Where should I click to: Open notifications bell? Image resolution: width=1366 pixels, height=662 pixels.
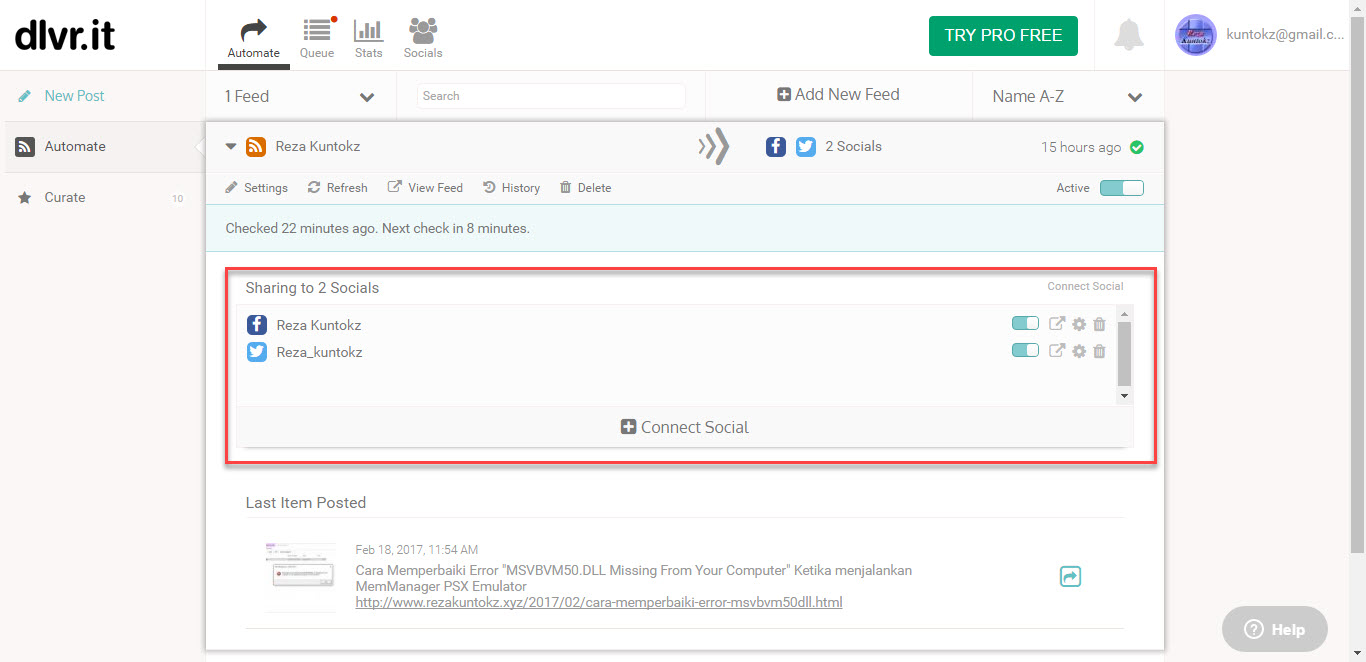(1129, 35)
